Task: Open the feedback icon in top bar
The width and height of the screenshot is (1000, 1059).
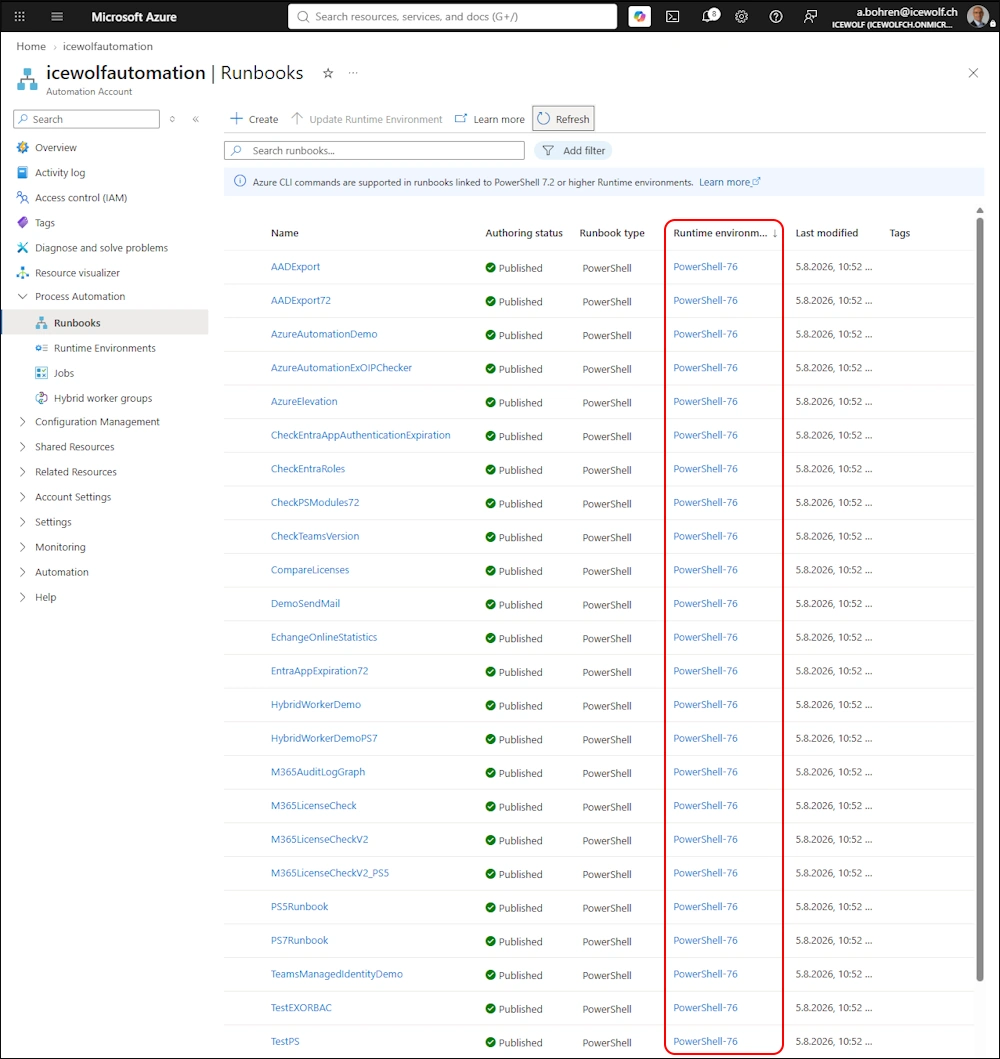Action: pyautogui.click(x=810, y=16)
